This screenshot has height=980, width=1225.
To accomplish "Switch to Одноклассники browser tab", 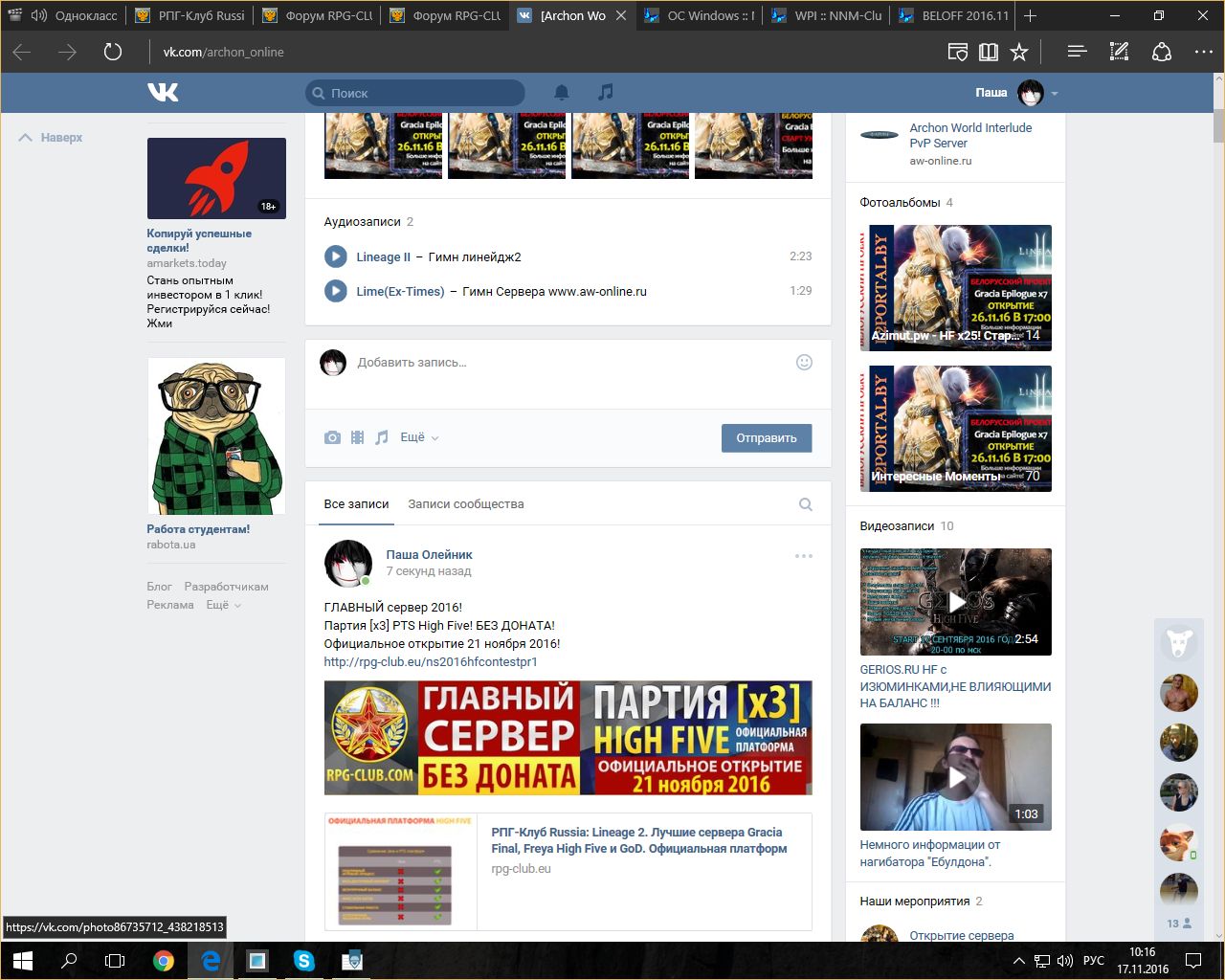I will pos(64,15).
